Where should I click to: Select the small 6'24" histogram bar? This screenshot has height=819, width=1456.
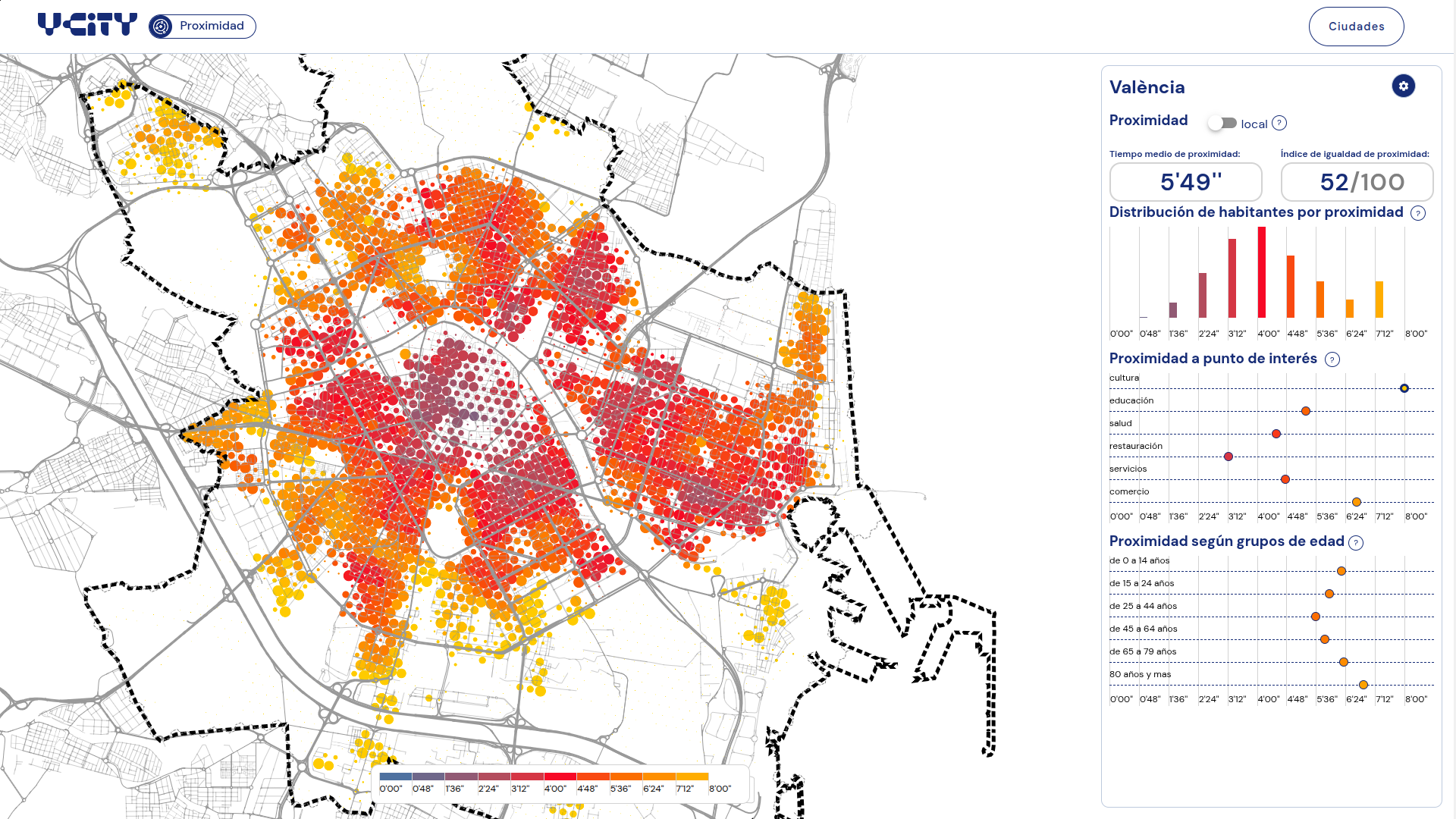pyautogui.click(x=1350, y=309)
